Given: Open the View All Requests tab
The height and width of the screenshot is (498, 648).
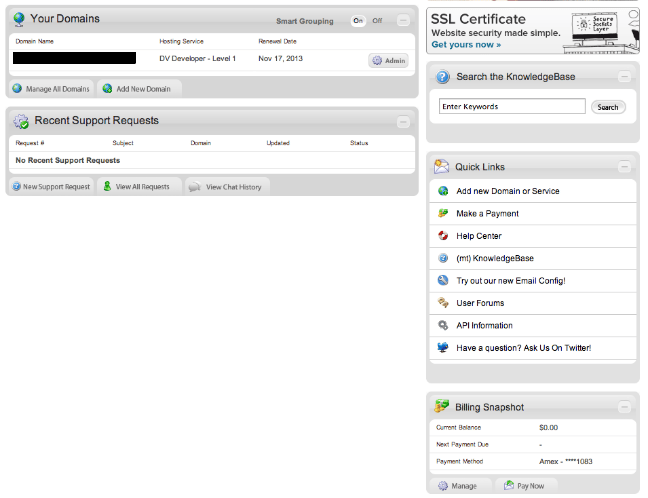Looking at the screenshot, I should [x=139, y=187].
